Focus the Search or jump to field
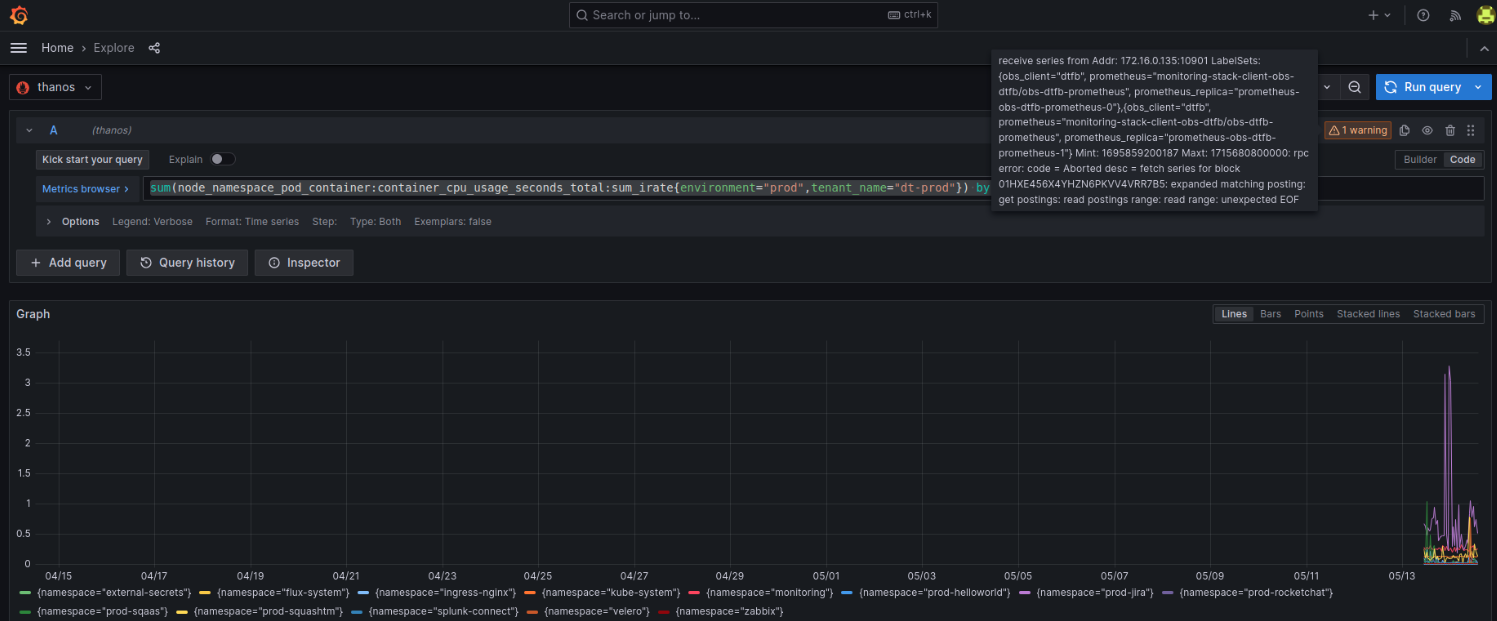Screen dimensions: 1497x621 click(x=753, y=15)
